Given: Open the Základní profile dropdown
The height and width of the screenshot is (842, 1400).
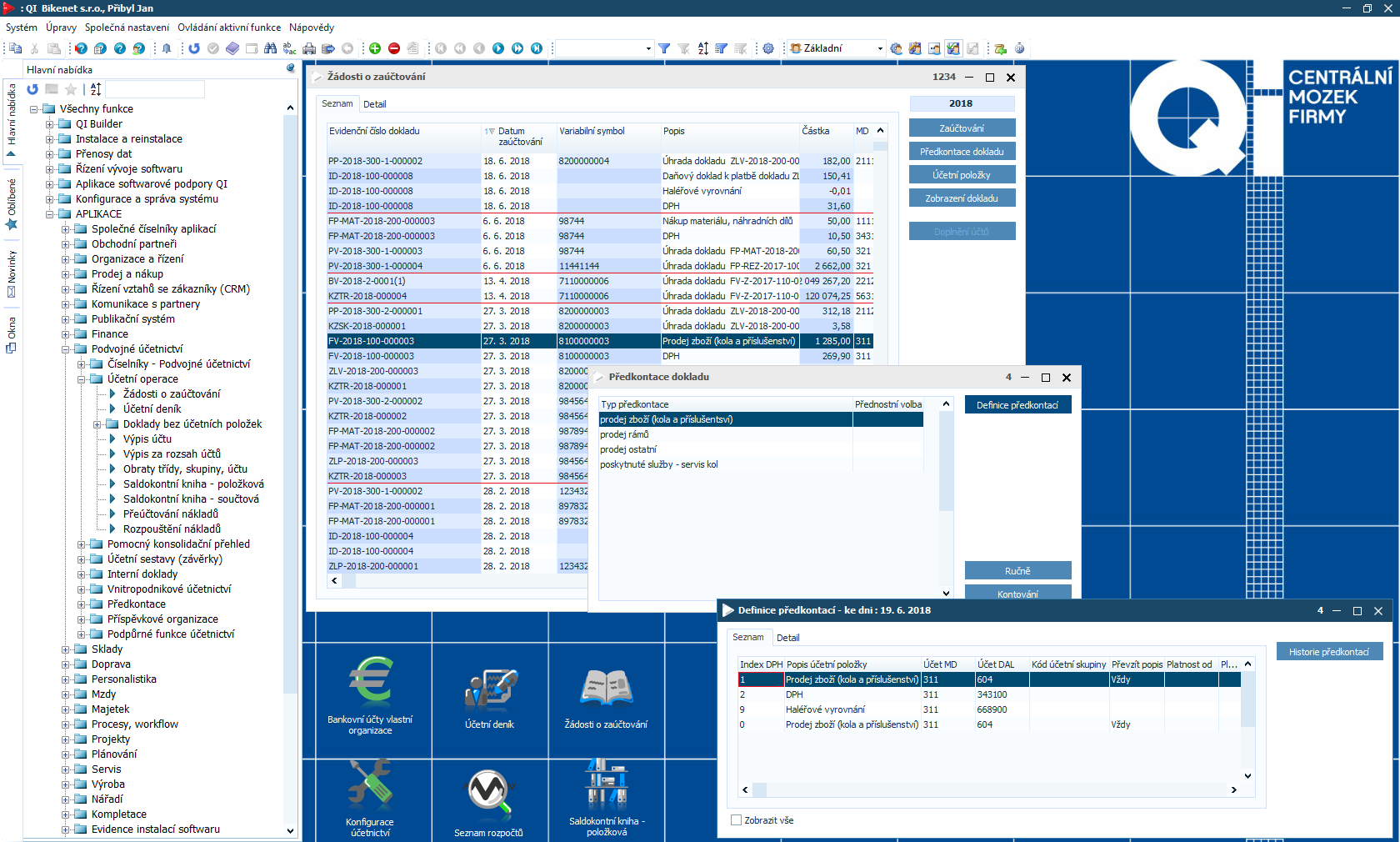Looking at the screenshot, I should pos(879,48).
